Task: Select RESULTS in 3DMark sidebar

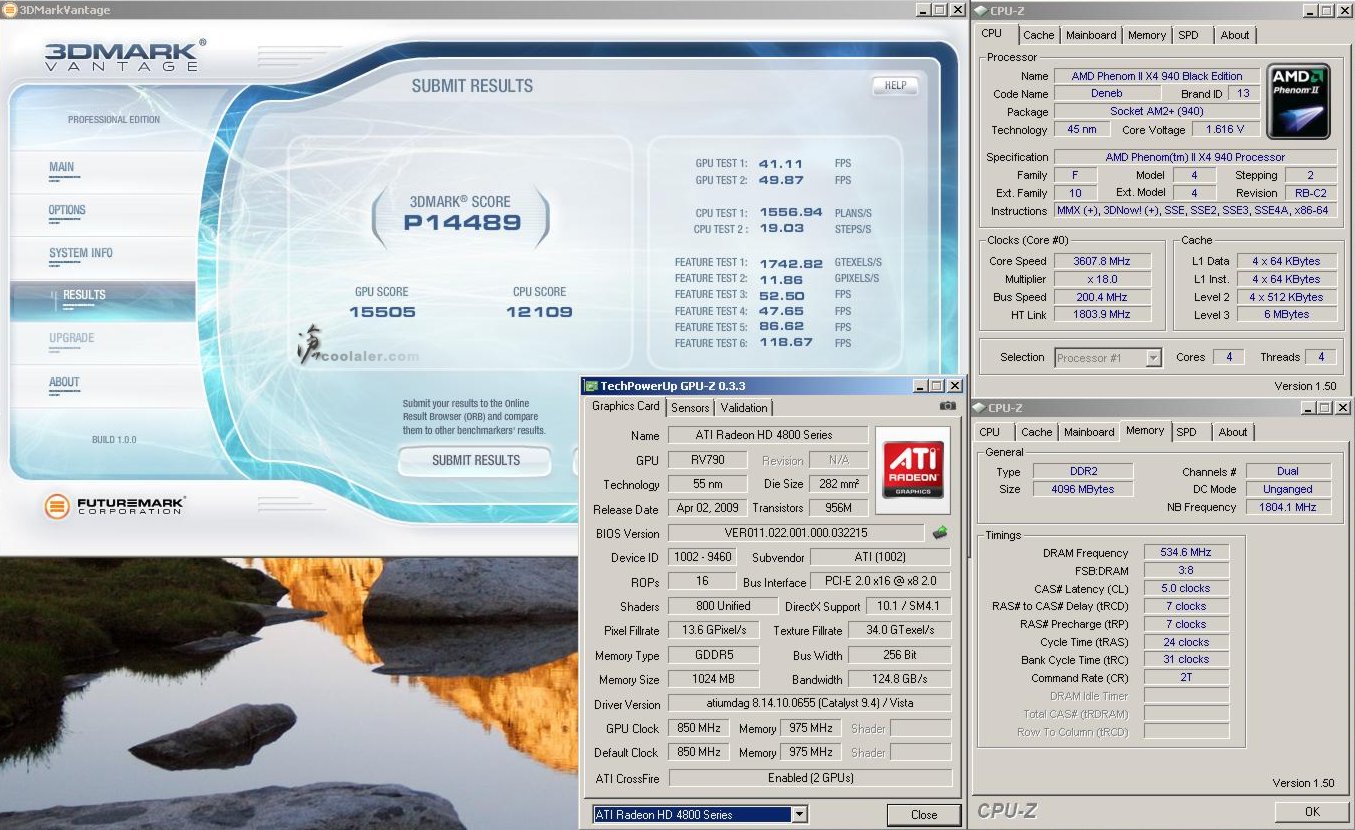Action: point(84,295)
